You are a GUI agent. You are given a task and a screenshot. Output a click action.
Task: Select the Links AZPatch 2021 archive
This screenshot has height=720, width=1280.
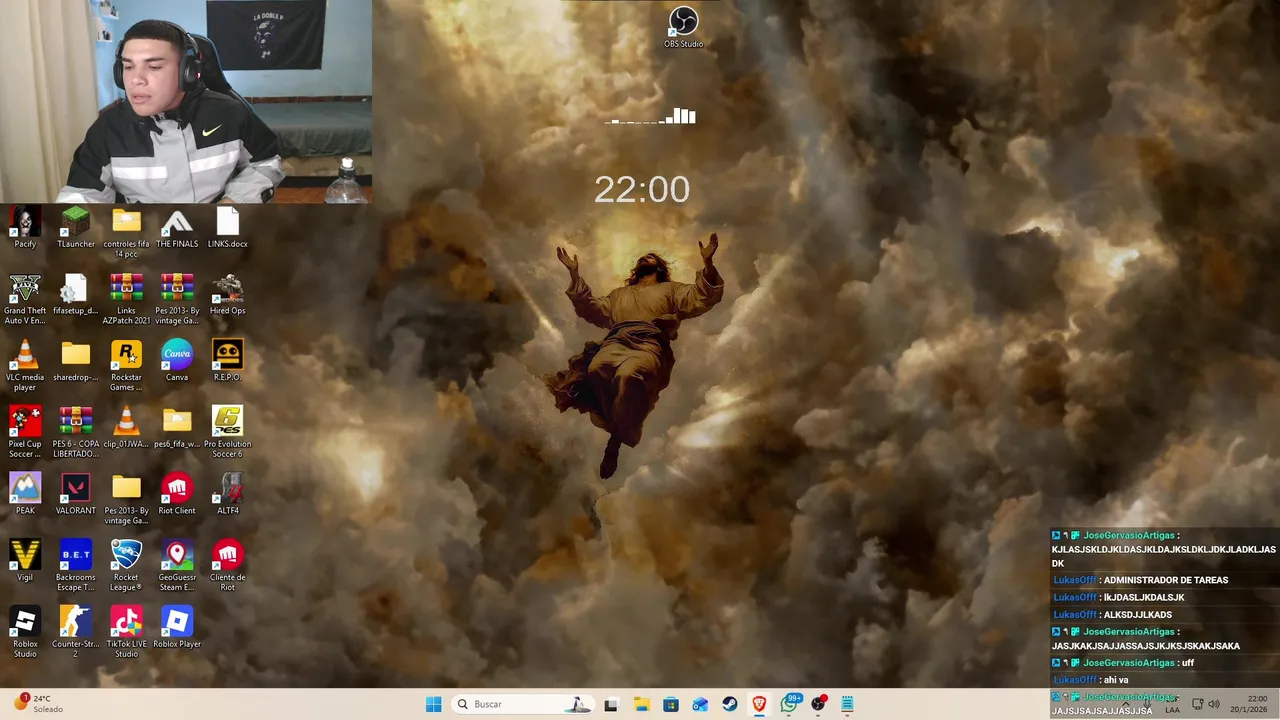(126, 300)
